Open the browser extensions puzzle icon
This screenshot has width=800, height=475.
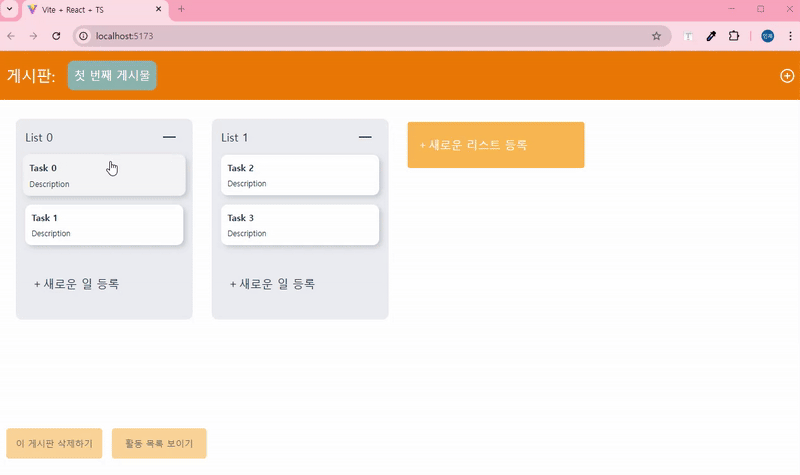point(734,36)
